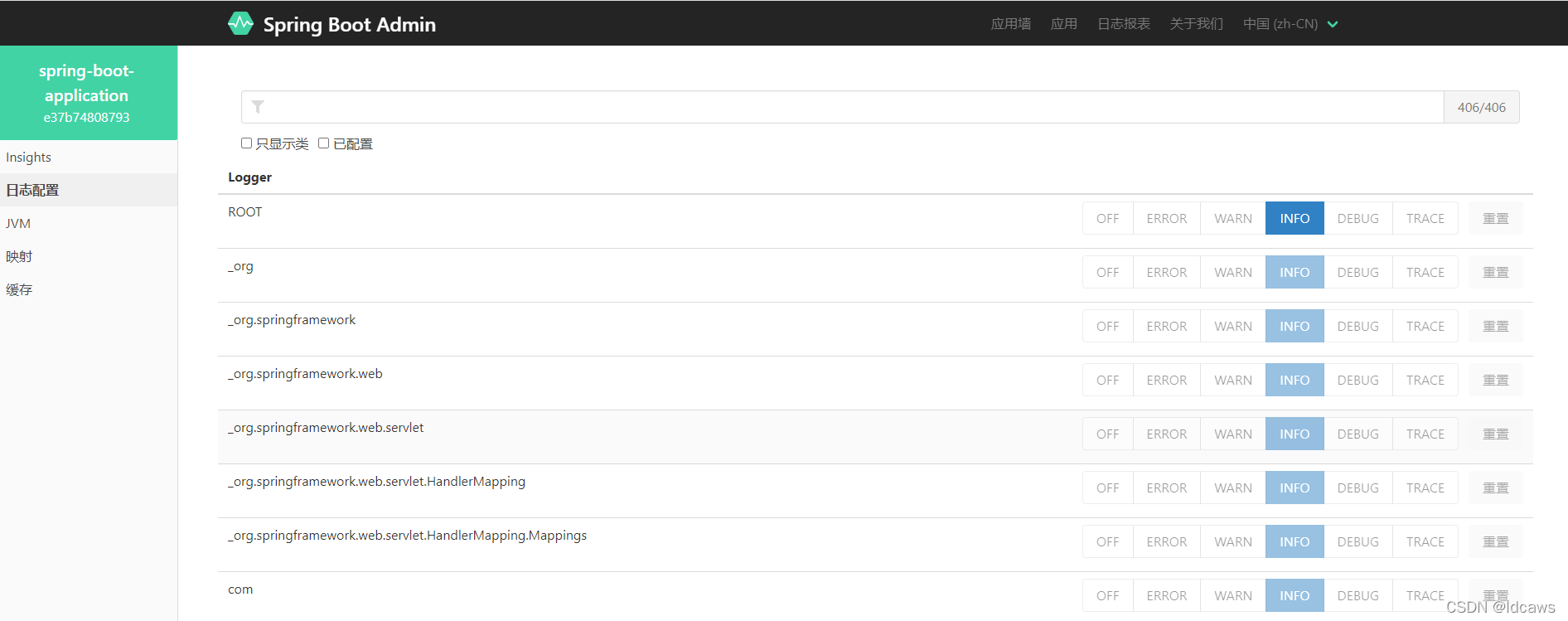Click the spring-boot-application instance header
The height and width of the screenshot is (621, 1568).
[89, 93]
